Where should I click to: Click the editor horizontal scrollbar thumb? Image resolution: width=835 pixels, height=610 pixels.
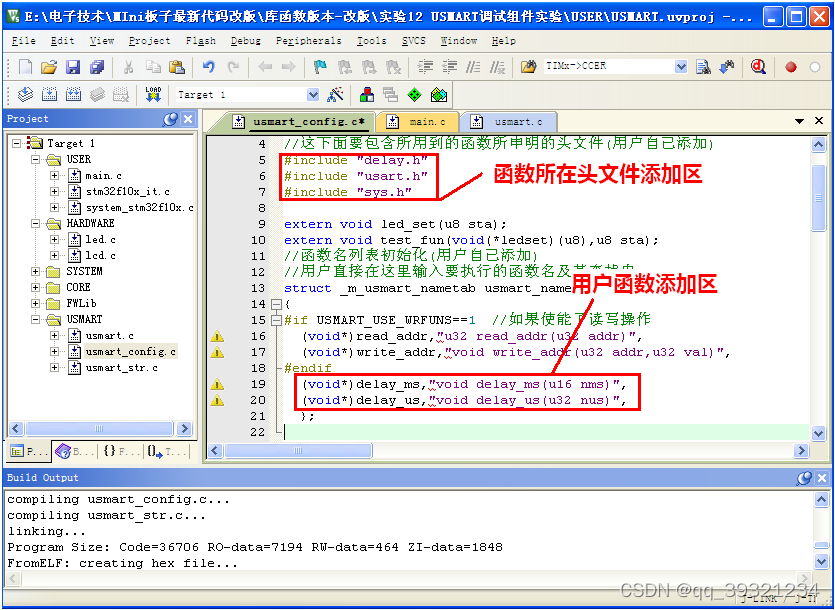pos(298,451)
